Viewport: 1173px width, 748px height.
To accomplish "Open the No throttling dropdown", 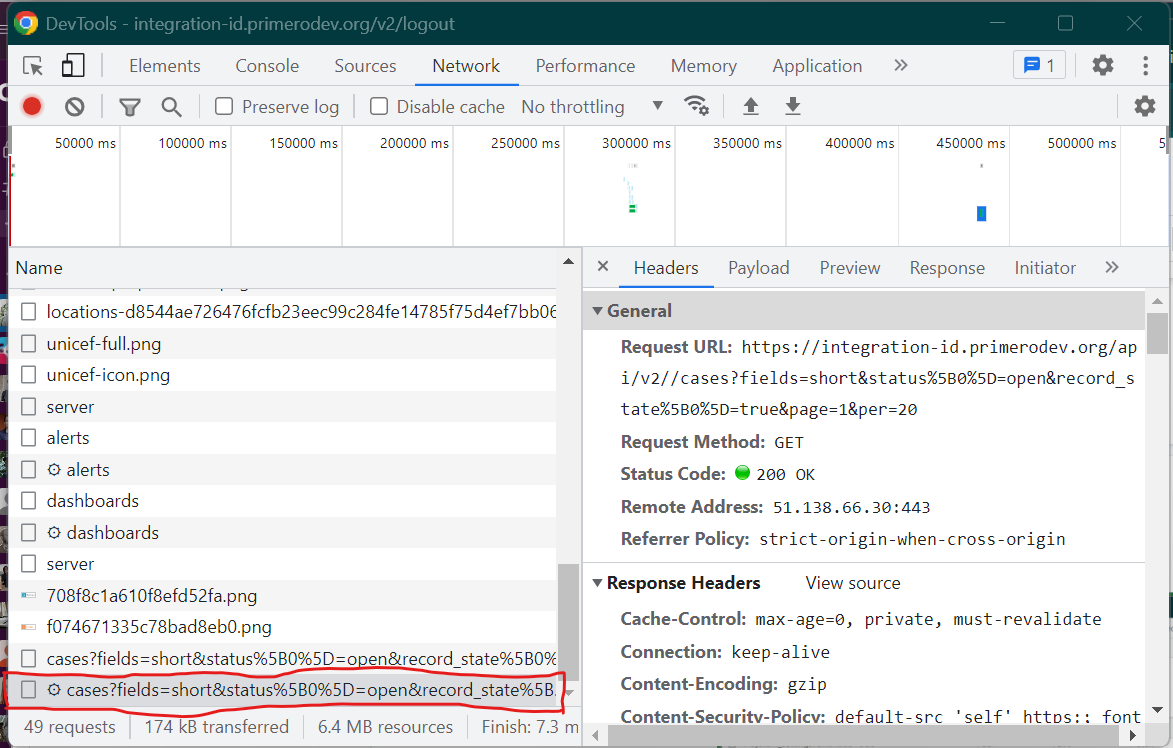I will (x=592, y=106).
